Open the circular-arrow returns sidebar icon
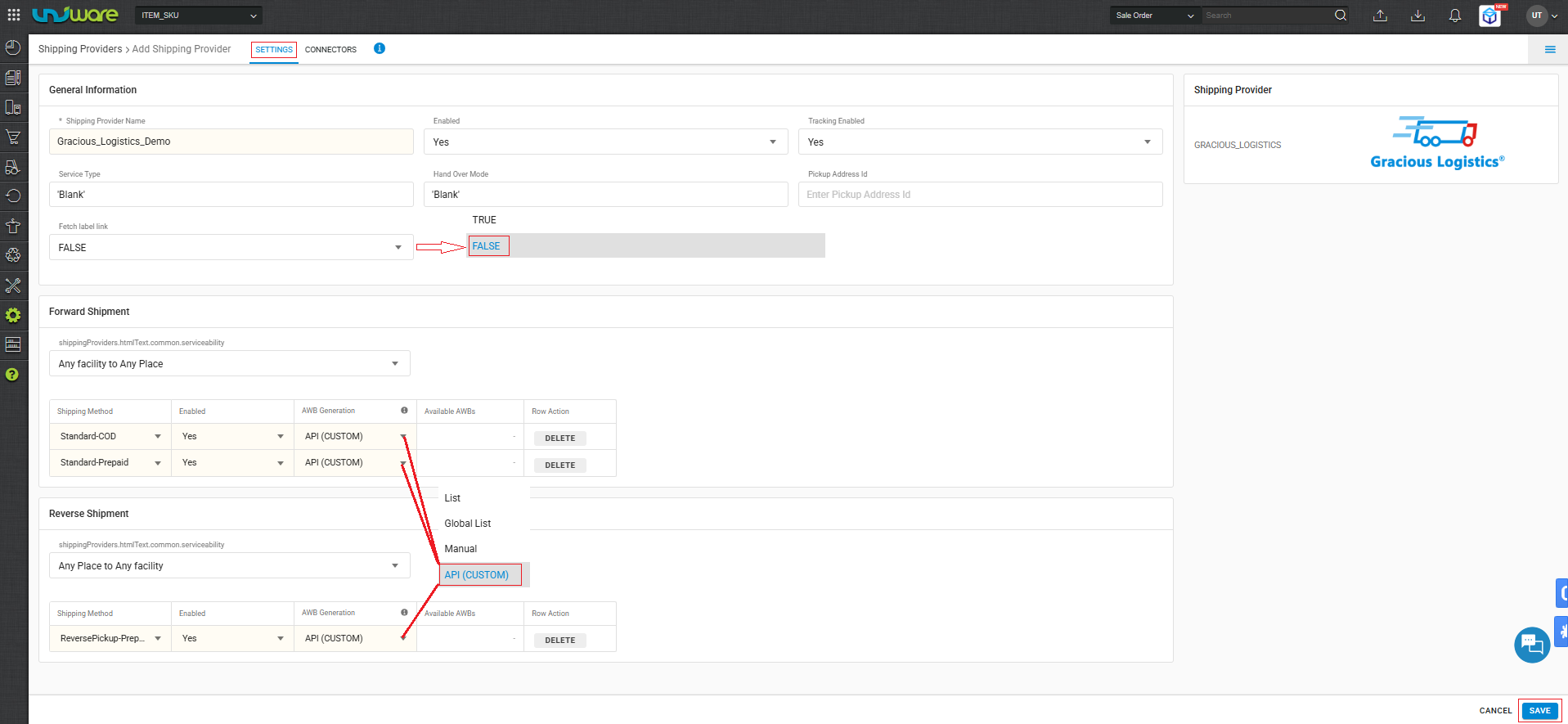Viewport: 1568px width, 724px height. click(x=13, y=196)
